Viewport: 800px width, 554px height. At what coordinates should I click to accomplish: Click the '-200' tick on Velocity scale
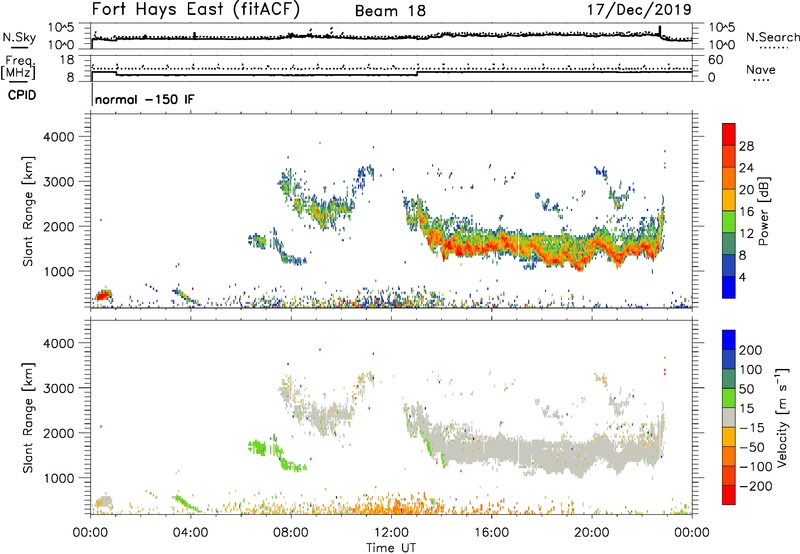point(755,486)
